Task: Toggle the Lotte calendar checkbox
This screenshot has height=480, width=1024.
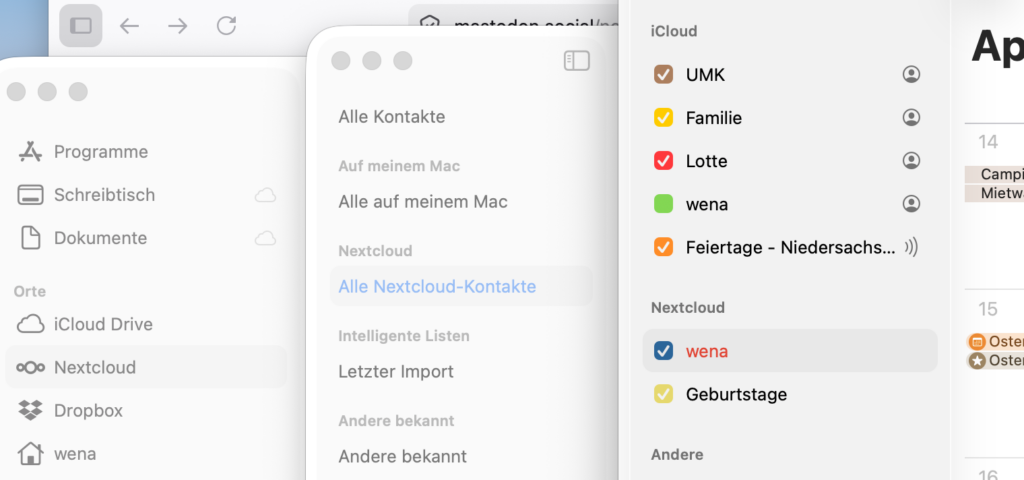Action: click(x=662, y=161)
